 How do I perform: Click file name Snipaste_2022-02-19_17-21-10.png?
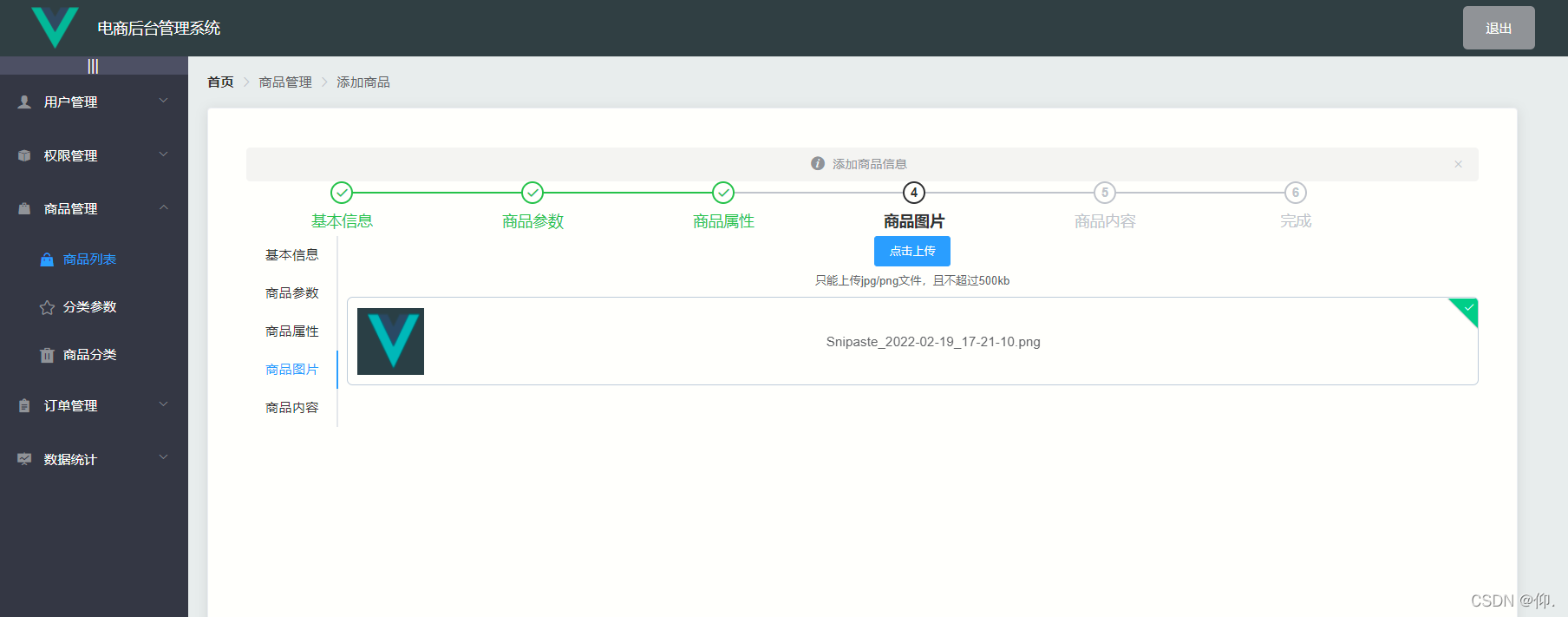pyautogui.click(x=933, y=342)
